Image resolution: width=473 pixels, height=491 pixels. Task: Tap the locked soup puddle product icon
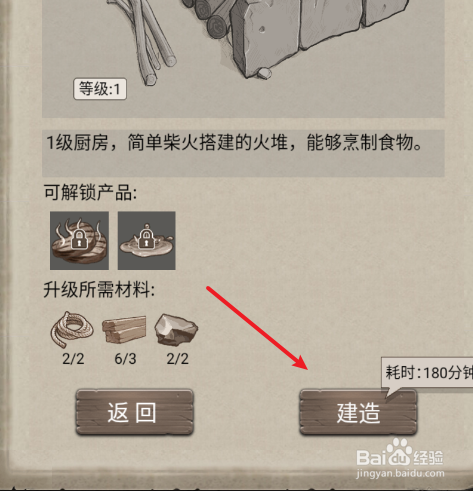pos(147,240)
